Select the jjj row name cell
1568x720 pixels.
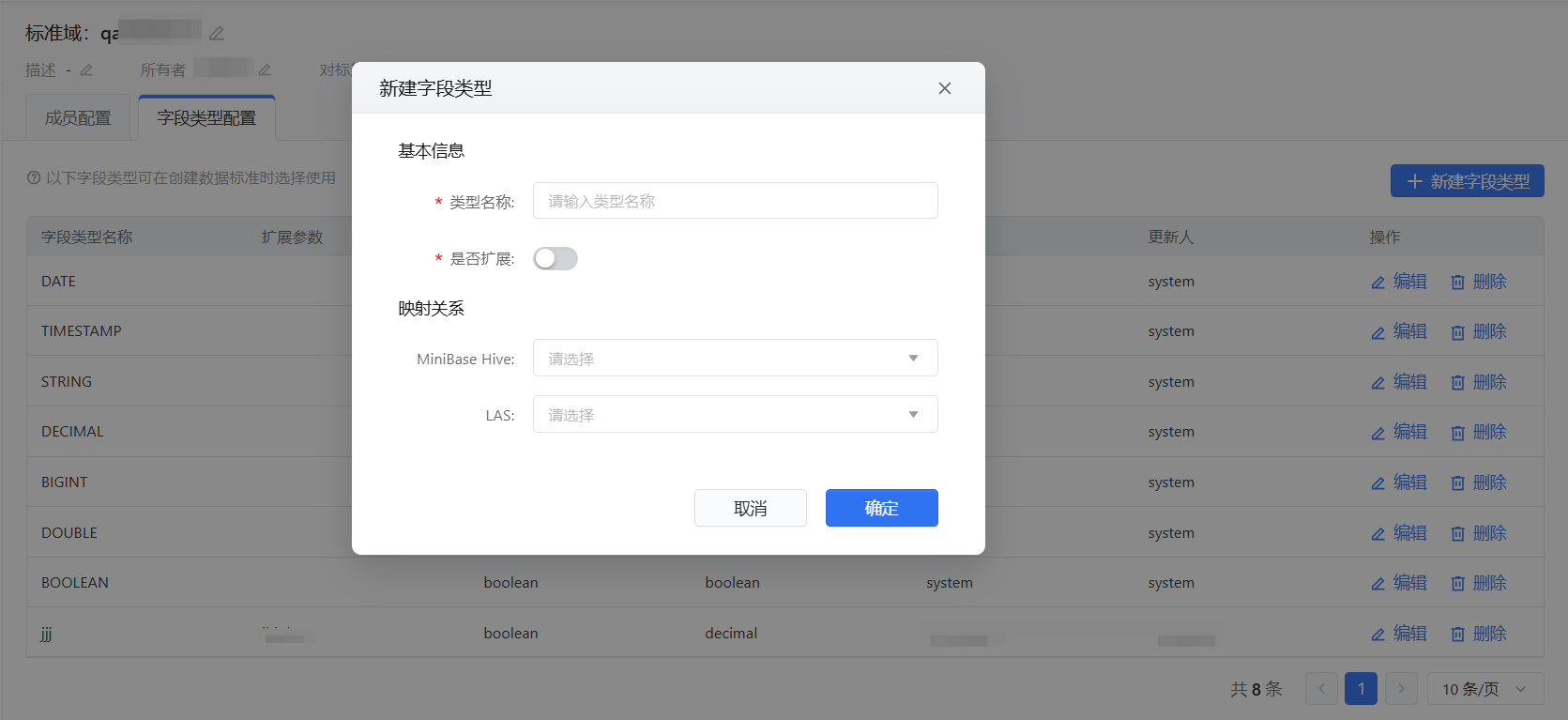47,634
